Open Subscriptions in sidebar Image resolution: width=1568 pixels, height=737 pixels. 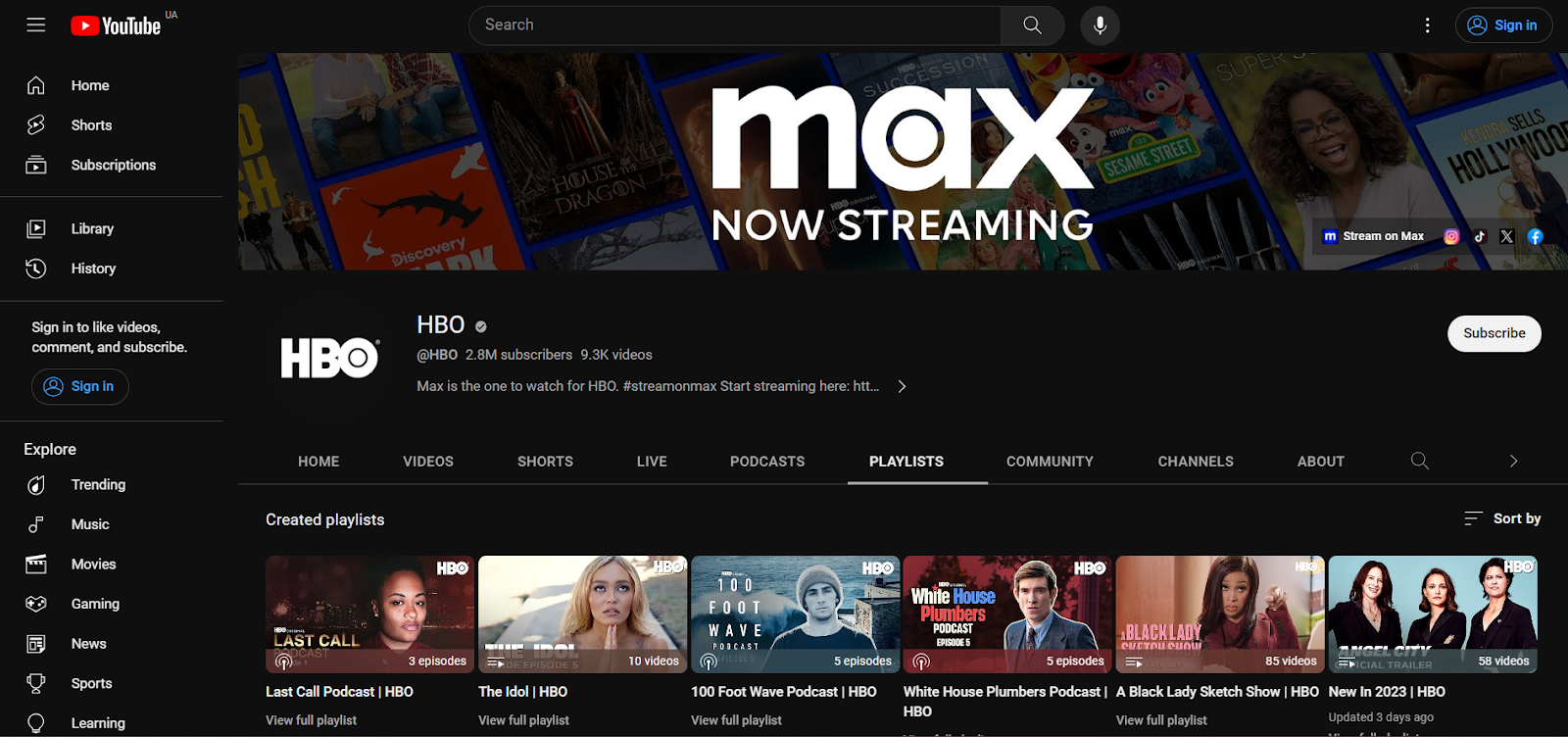pos(112,165)
